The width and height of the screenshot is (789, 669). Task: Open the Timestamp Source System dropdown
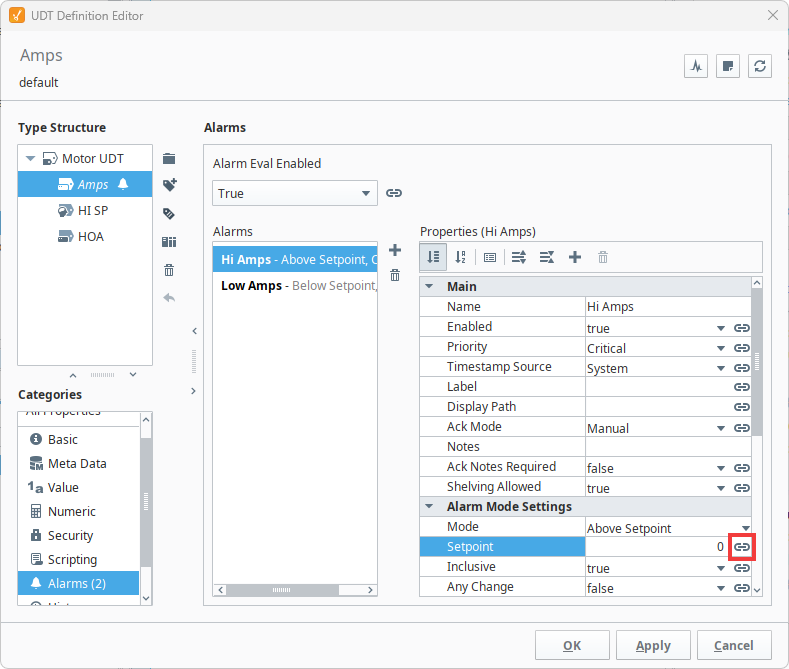(721, 369)
